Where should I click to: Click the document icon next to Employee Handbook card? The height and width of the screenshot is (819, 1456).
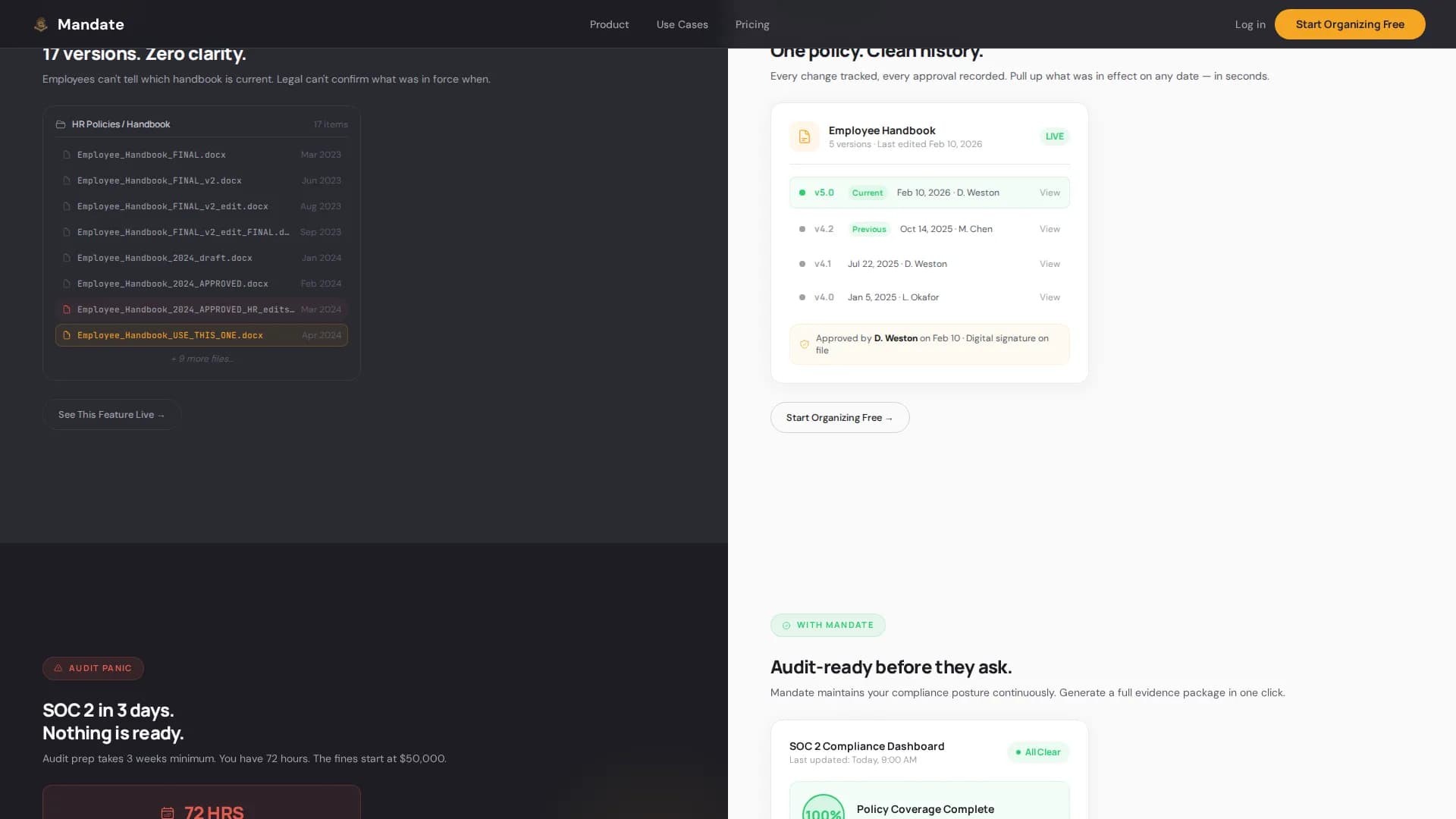point(804,136)
